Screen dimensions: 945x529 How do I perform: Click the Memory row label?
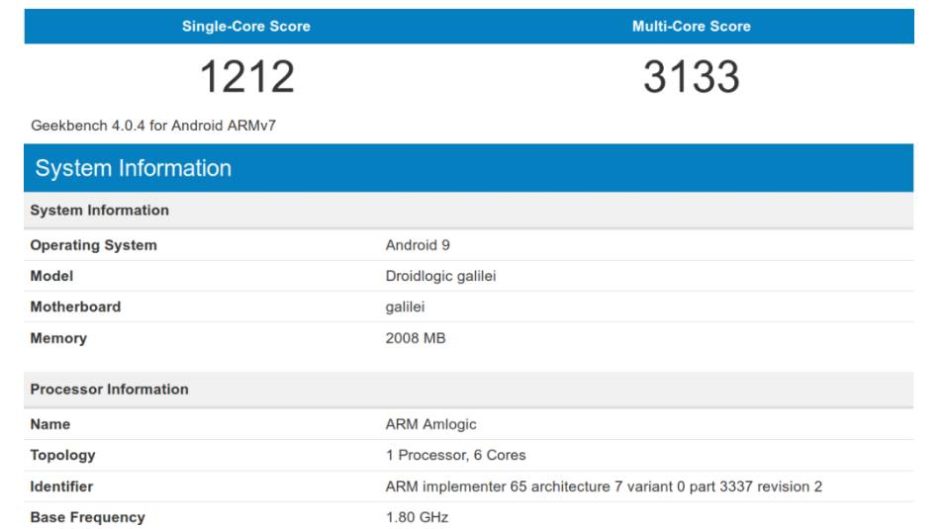coord(58,338)
